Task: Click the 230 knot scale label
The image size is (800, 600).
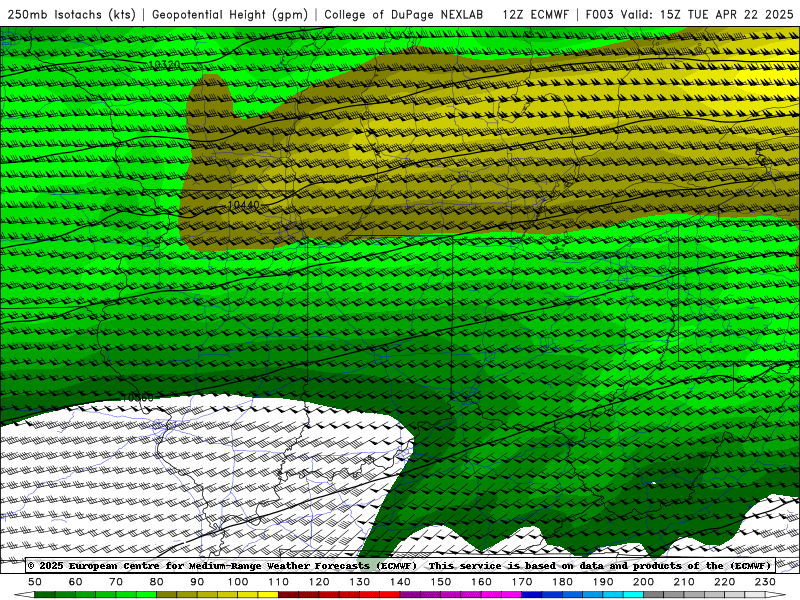Action: tap(765, 582)
